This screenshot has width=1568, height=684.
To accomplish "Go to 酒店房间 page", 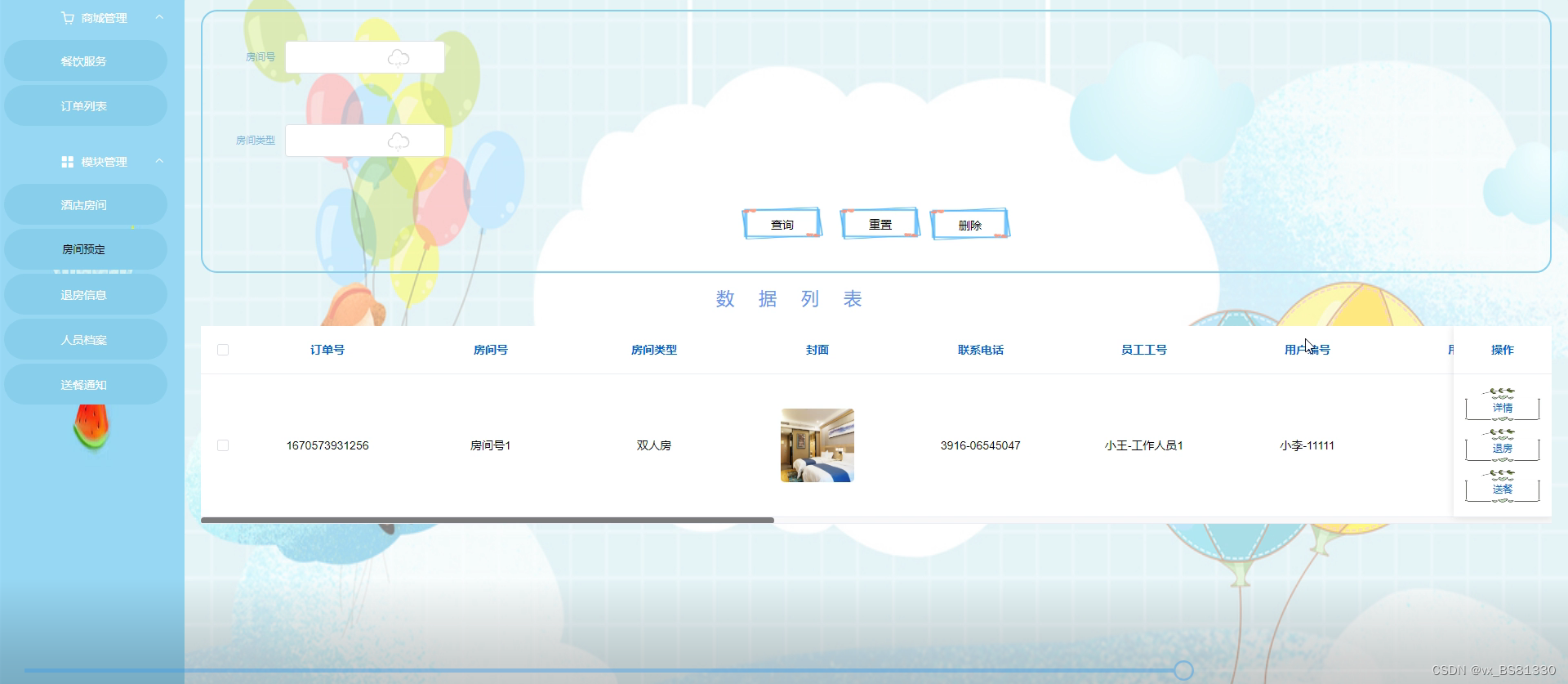I will click(86, 204).
